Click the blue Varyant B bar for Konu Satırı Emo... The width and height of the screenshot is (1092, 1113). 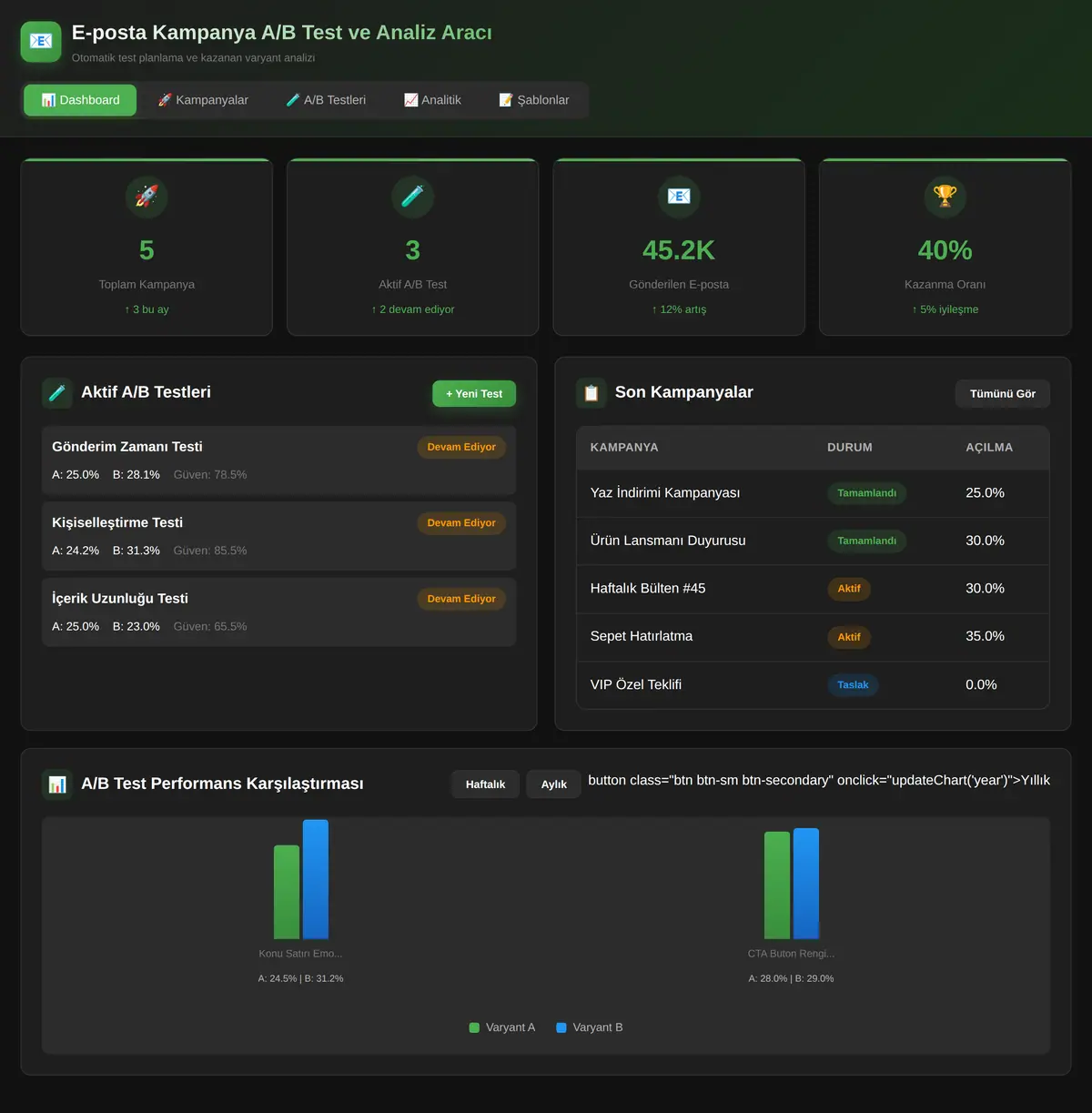coord(316,879)
